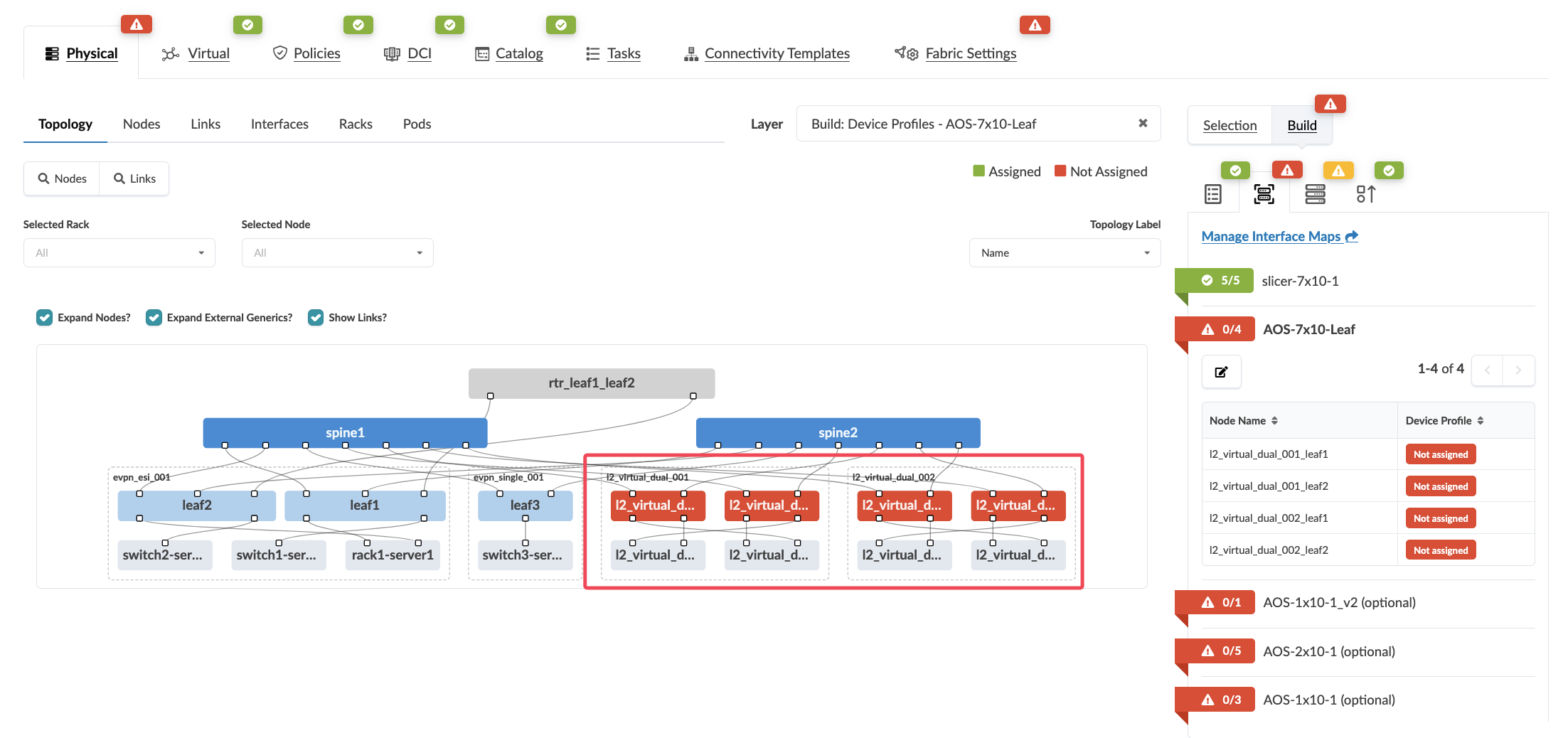Open the edit interface map assignments icon
The width and height of the screenshot is (1568, 738).
point(1221,372)
